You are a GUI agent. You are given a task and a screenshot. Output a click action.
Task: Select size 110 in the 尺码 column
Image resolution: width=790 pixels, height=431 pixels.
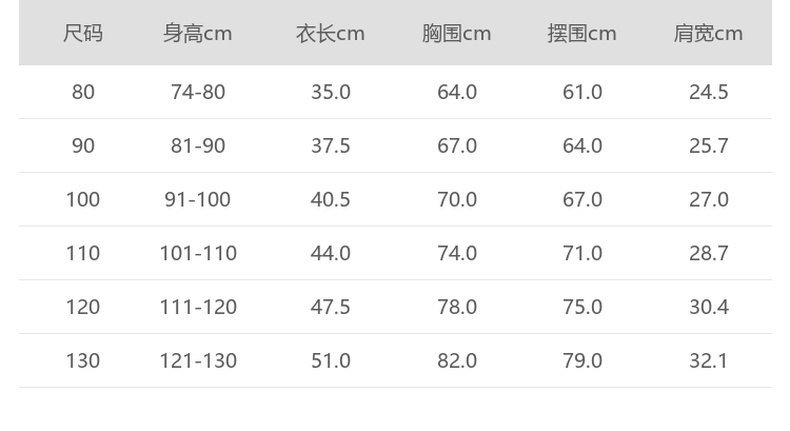tap(83, 253)
